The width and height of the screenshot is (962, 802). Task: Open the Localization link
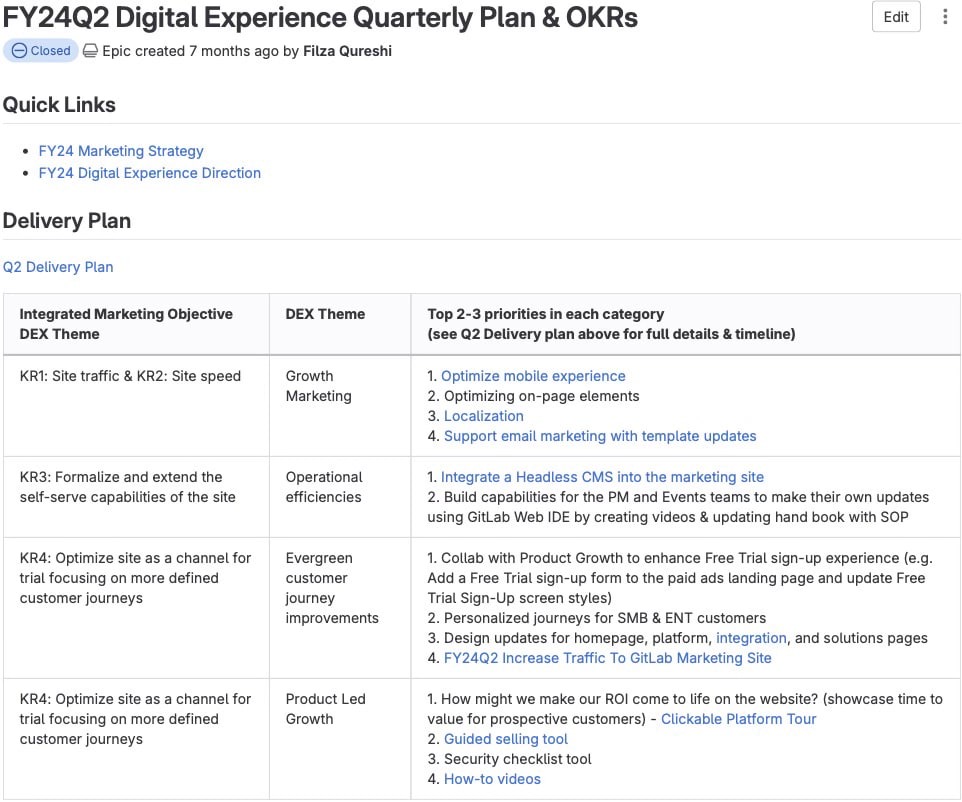click(483, 416)
